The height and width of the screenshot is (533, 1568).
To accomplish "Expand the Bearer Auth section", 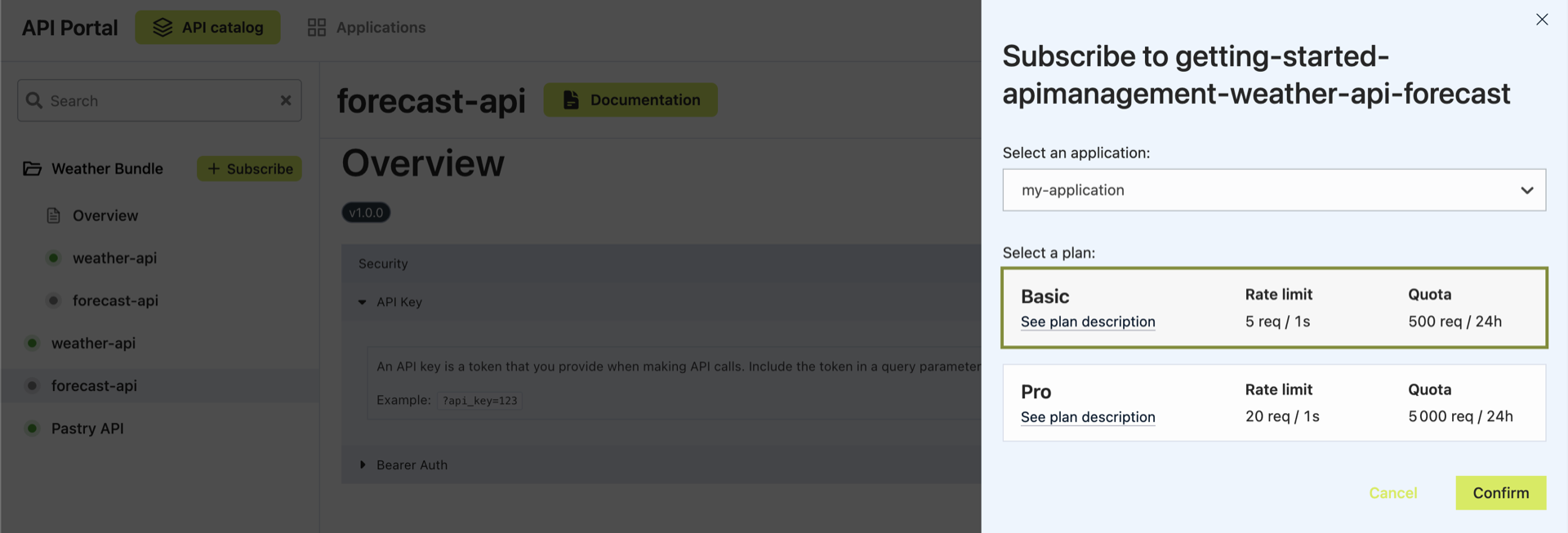I will 362,465.
